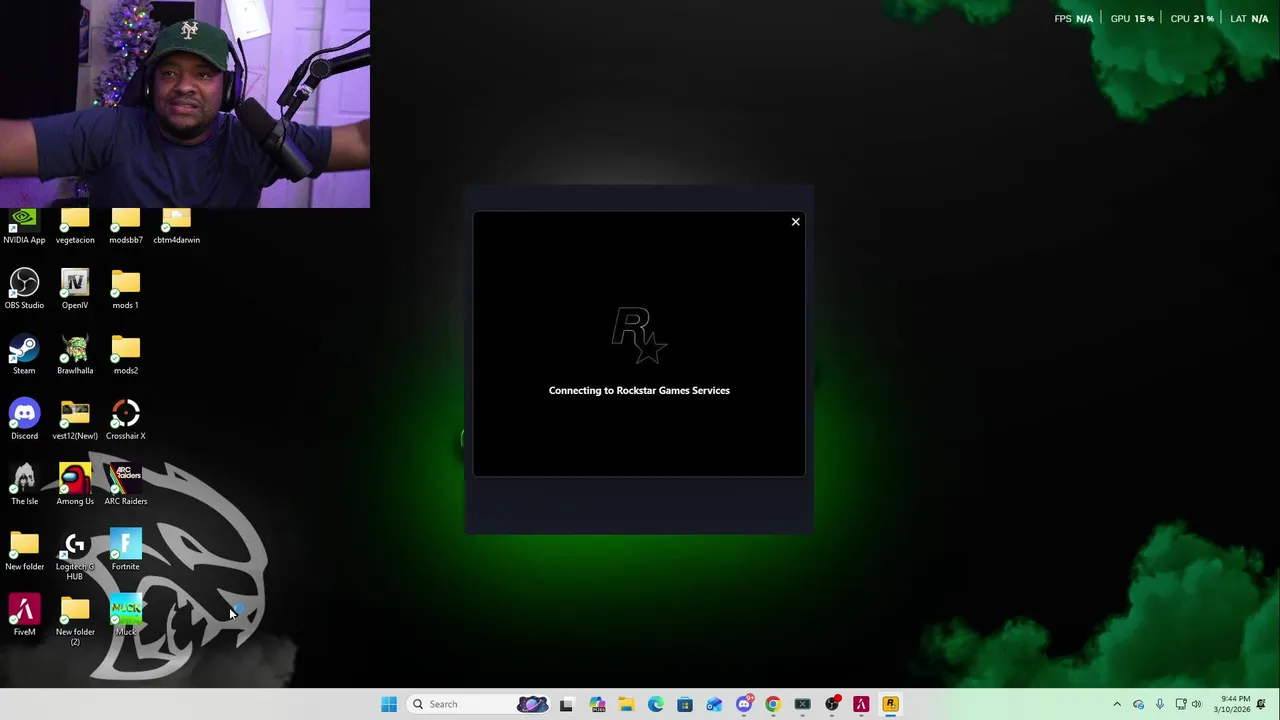
Task: Launch Fortnite desktop shortcut
Action: (x=125, y=551)
